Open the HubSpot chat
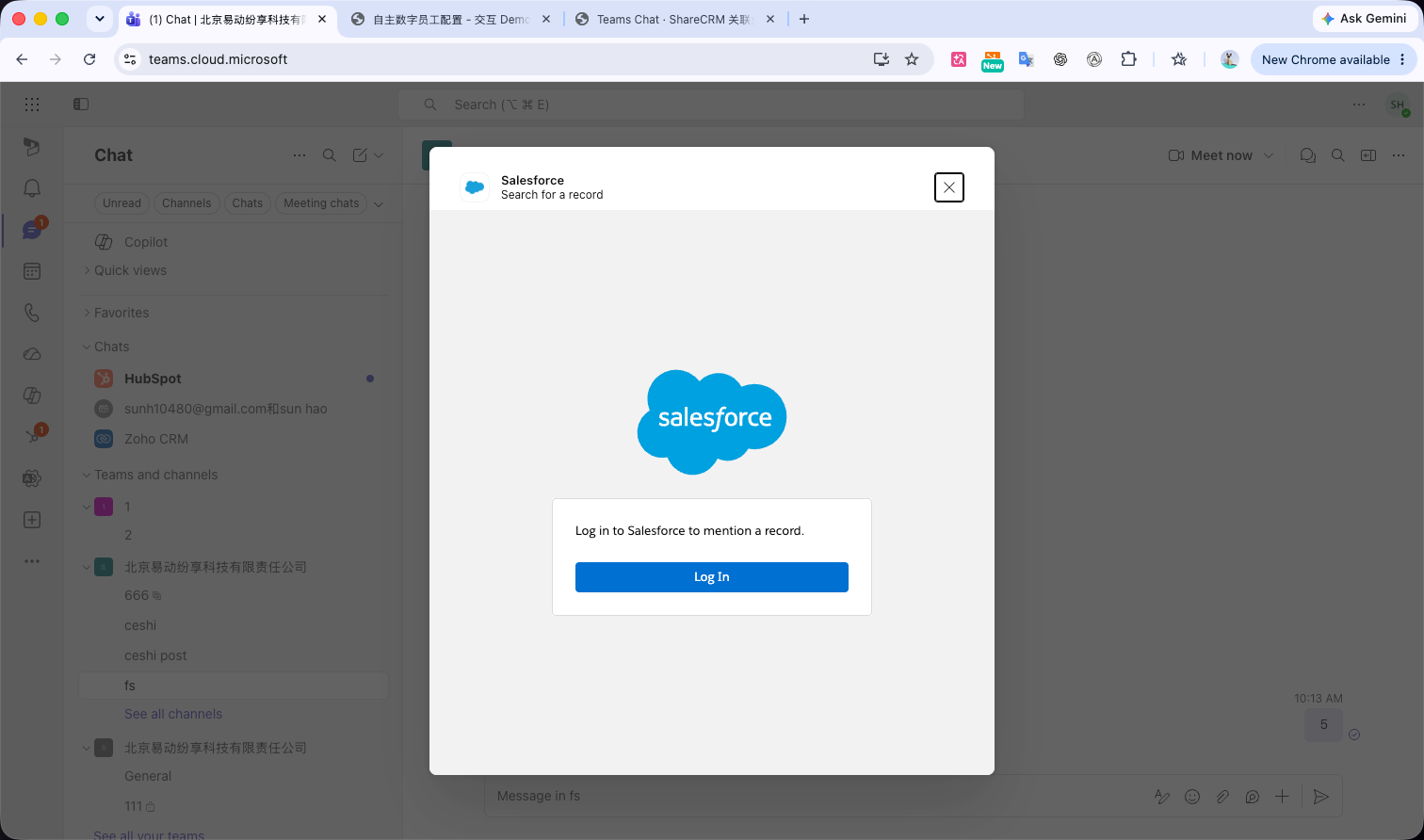1424x840 pixels. [234, 379]
